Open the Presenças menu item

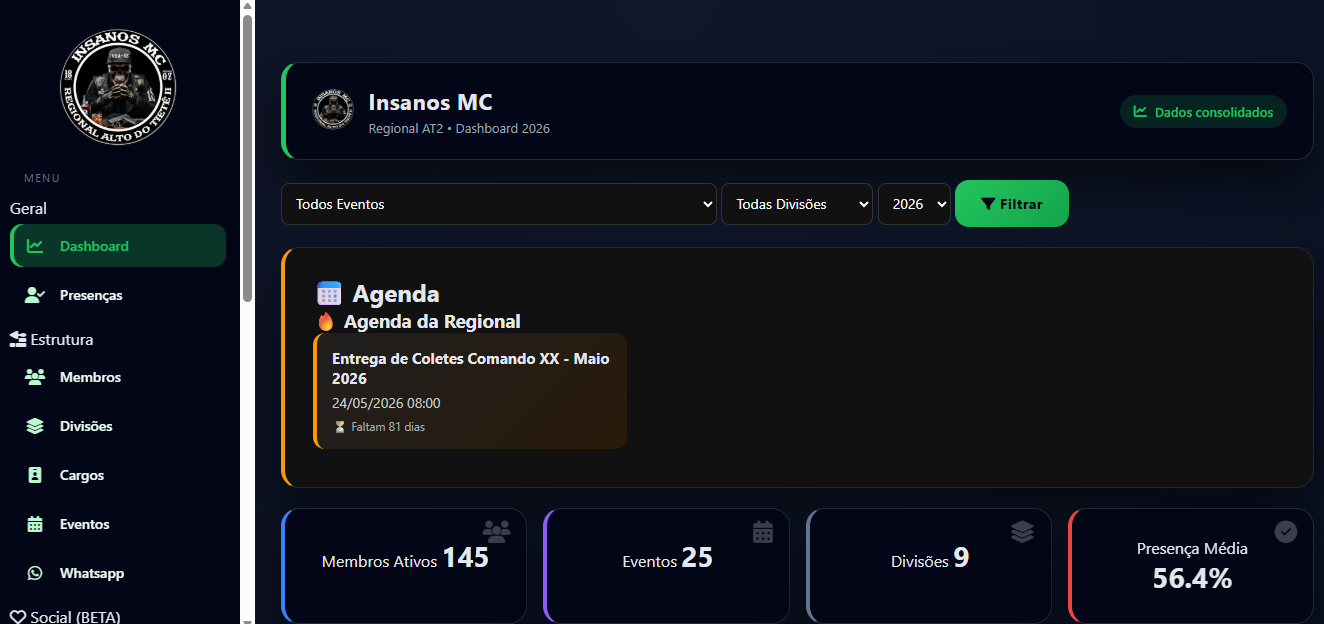(x=91, y=295)
